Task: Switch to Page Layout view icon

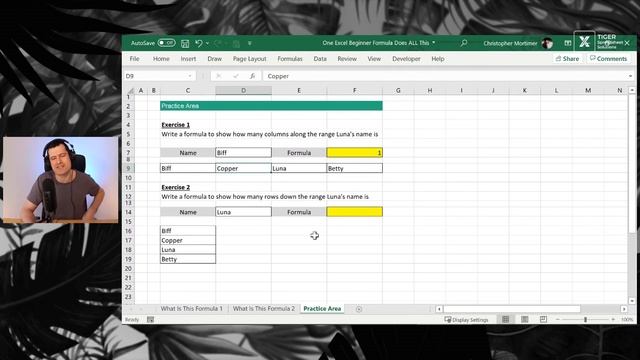Action: click(524, 320)
